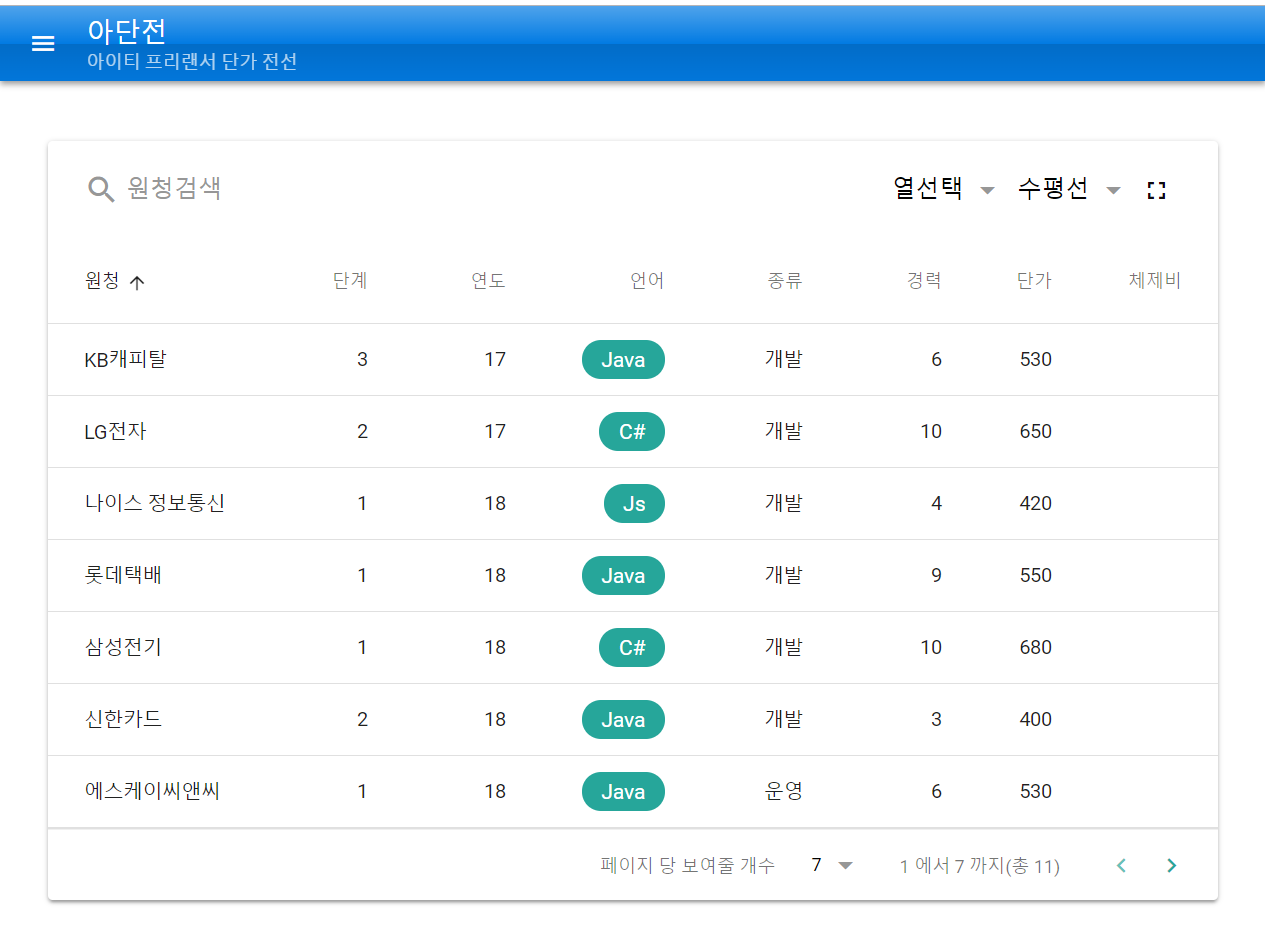Click the 아단전 app title

[x=126, y=31]
